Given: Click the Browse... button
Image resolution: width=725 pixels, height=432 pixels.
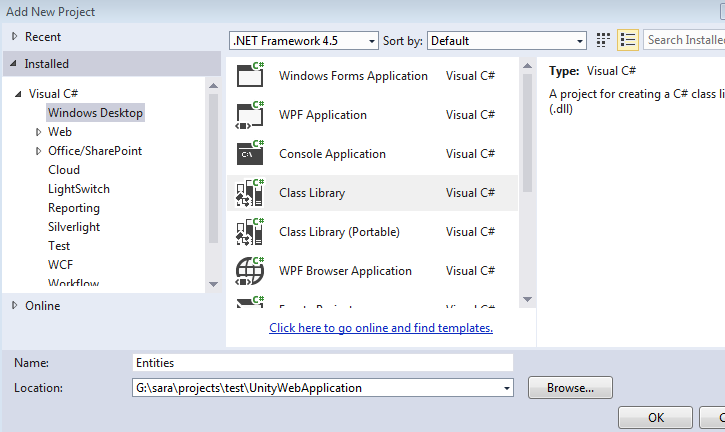Looking at the screenshot, I should (570, 388).
